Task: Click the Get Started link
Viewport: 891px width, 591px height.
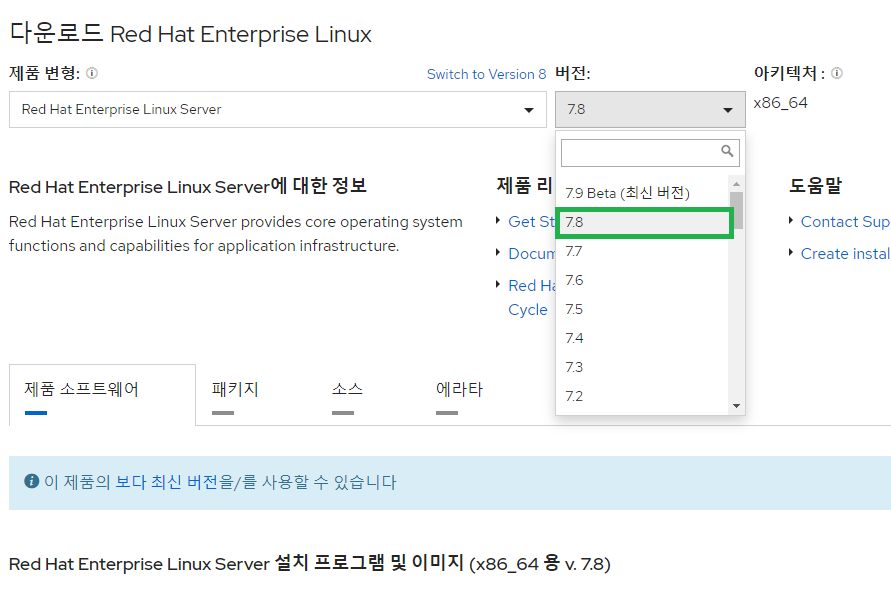Action: pos(531,222)
